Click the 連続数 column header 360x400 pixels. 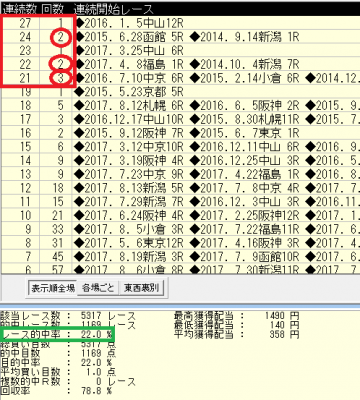[x=19, y=9]
